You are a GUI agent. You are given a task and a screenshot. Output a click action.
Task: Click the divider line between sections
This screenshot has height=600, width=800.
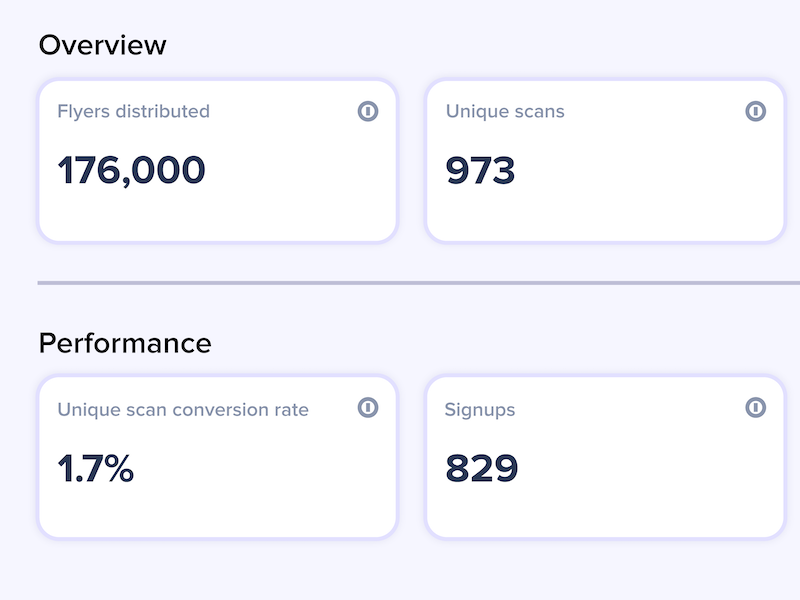[418, 283]
